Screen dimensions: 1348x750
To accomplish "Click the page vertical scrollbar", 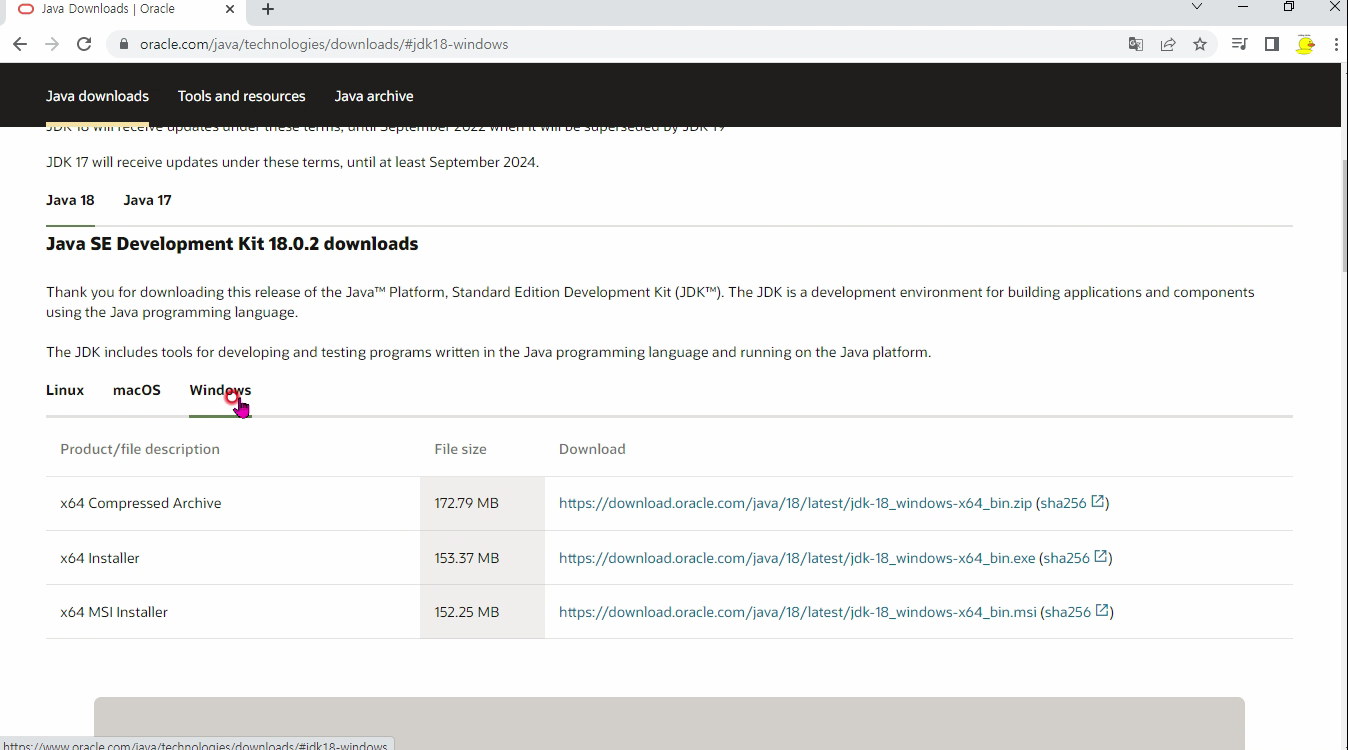I will point(1343,215).
